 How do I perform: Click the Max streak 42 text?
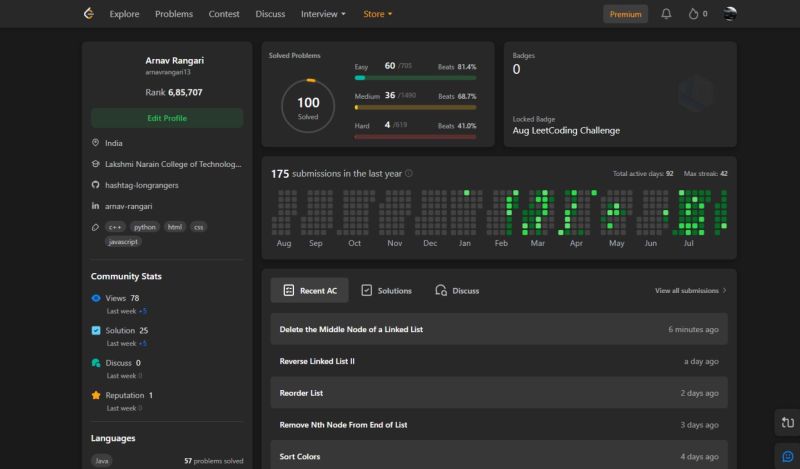706,174
